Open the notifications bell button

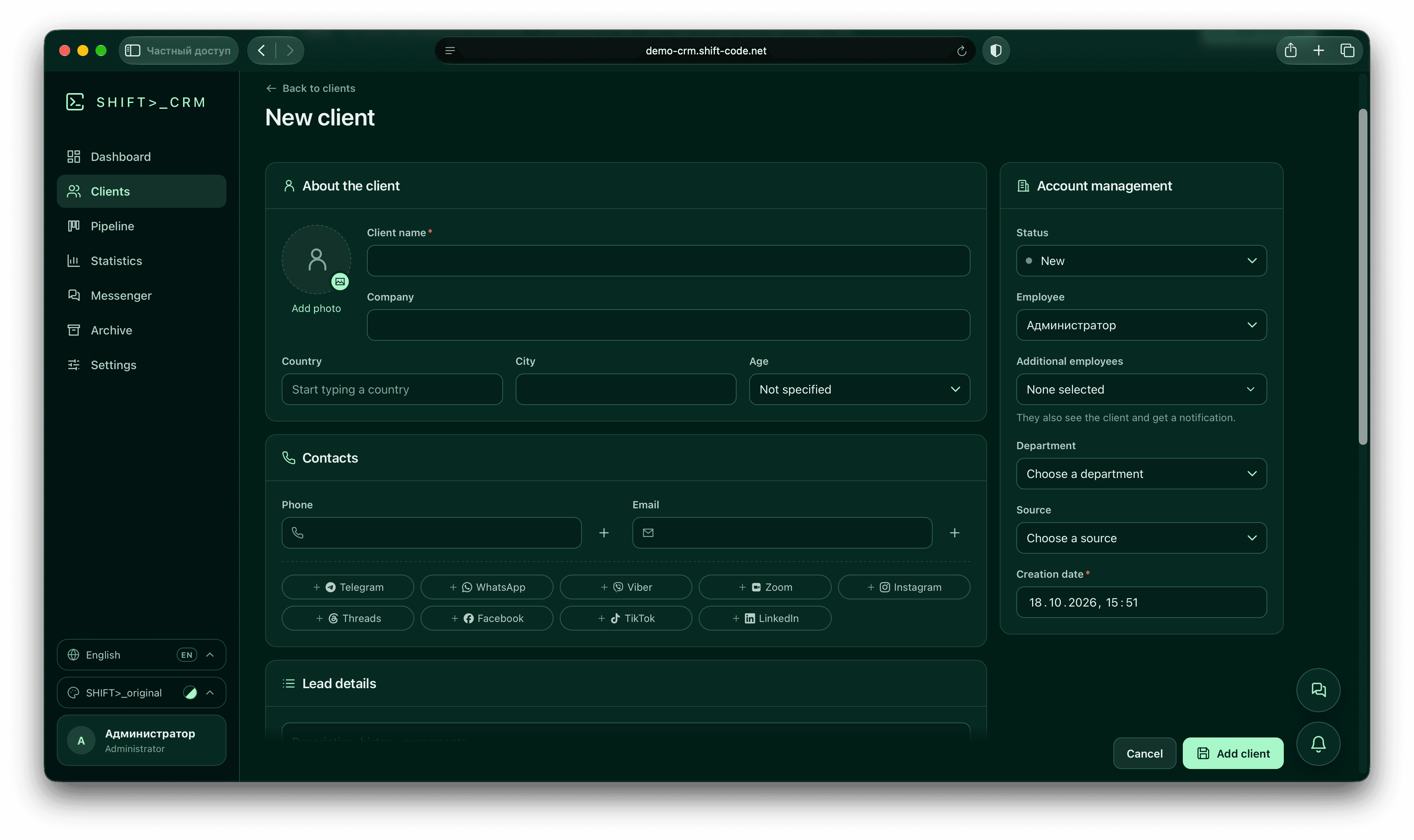(x=1318, y=743)
